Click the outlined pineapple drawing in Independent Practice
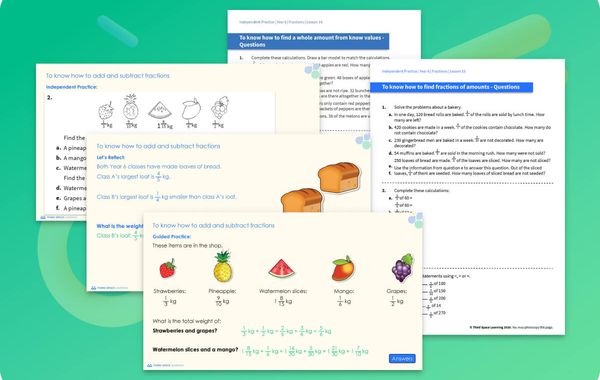This screenshot has width=600, height=380. coord(130,107)
